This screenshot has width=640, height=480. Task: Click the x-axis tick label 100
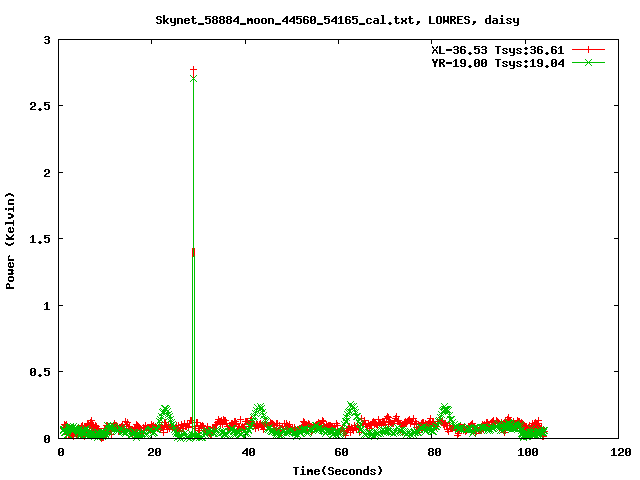coord(527,452)
